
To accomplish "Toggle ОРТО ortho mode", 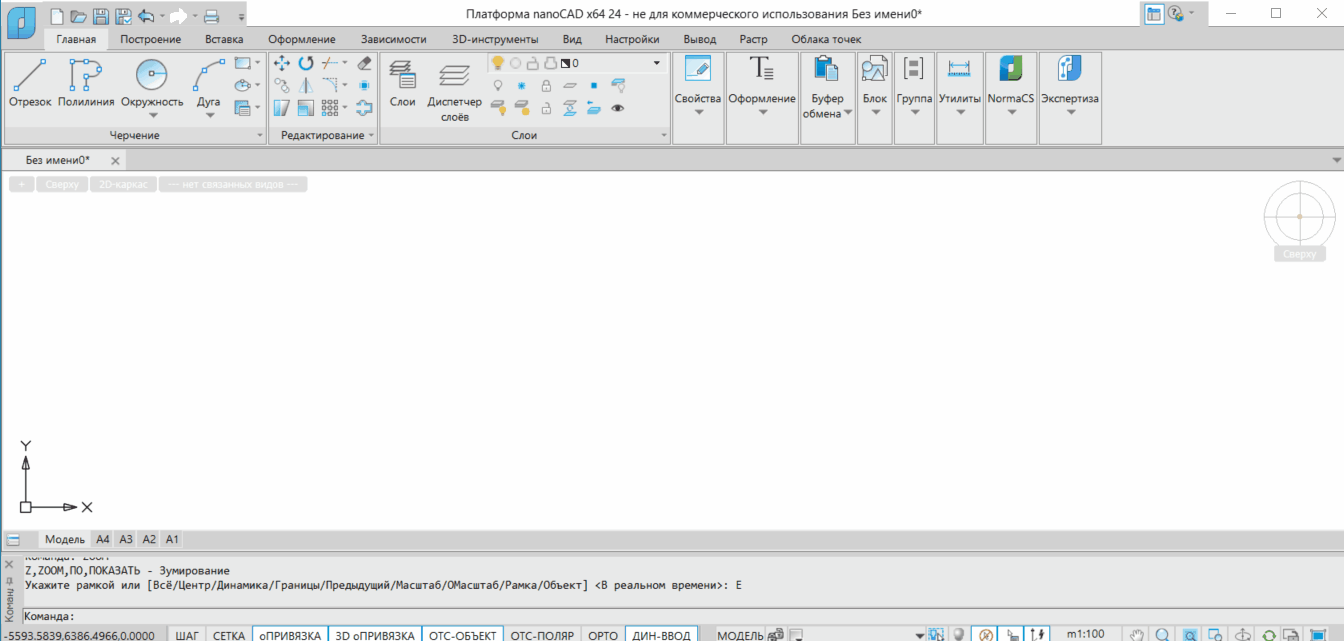I will click(x=603, y=635).
